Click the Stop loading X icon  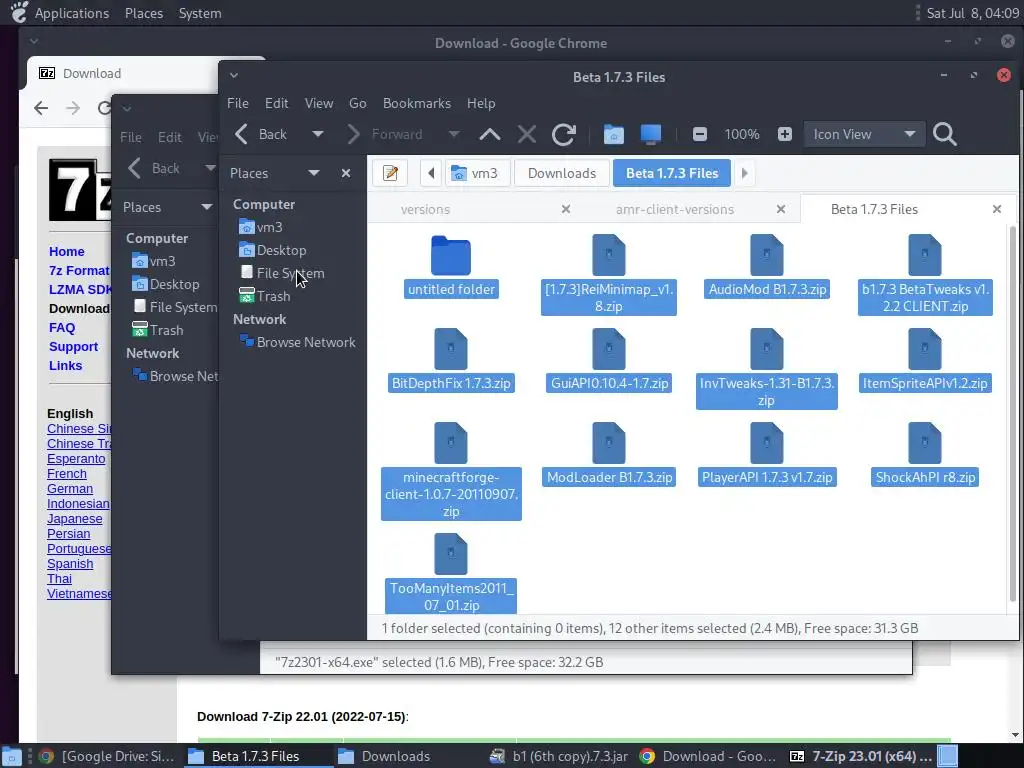(x=526, y=135)
